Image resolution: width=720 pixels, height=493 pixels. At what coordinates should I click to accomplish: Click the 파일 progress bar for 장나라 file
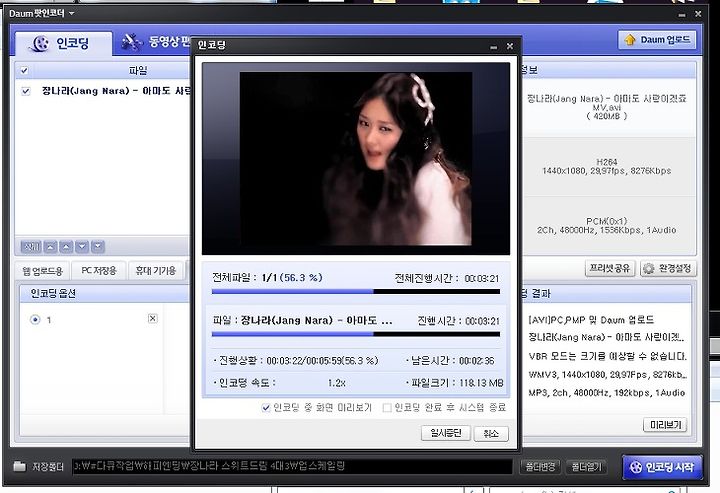click(x=356, y=334)
